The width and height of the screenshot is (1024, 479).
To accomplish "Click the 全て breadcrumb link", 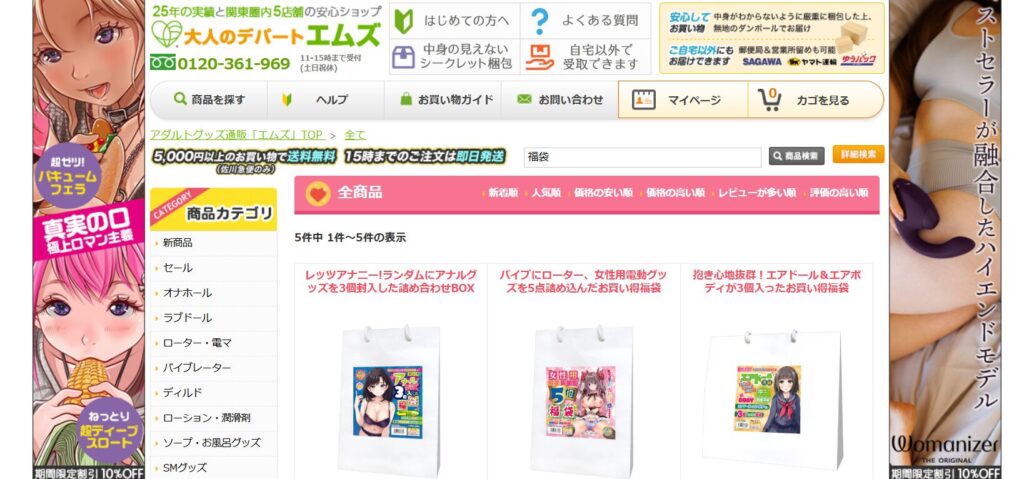I will coord(355,135).
